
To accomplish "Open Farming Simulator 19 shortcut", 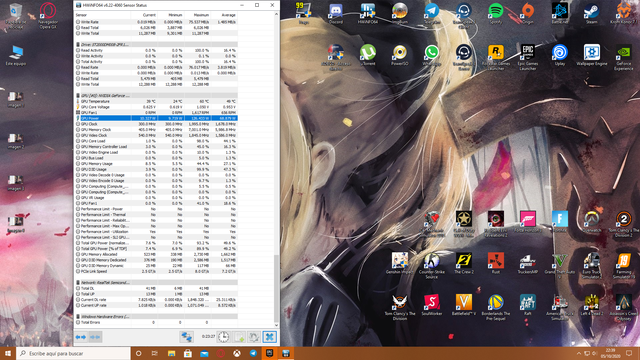I will 624,266.
